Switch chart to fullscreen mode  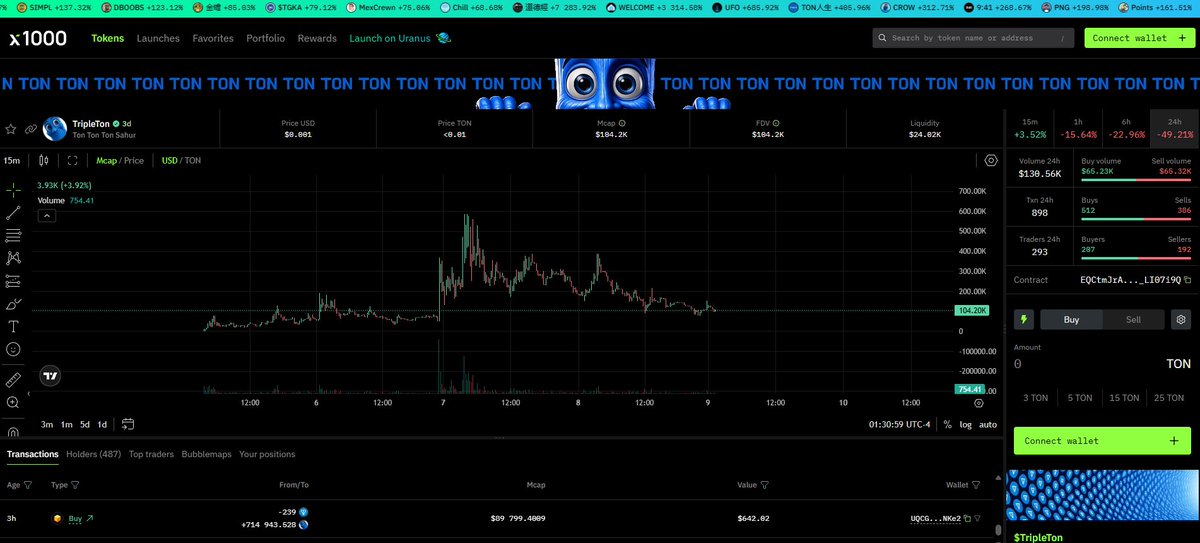click(72, 160)
